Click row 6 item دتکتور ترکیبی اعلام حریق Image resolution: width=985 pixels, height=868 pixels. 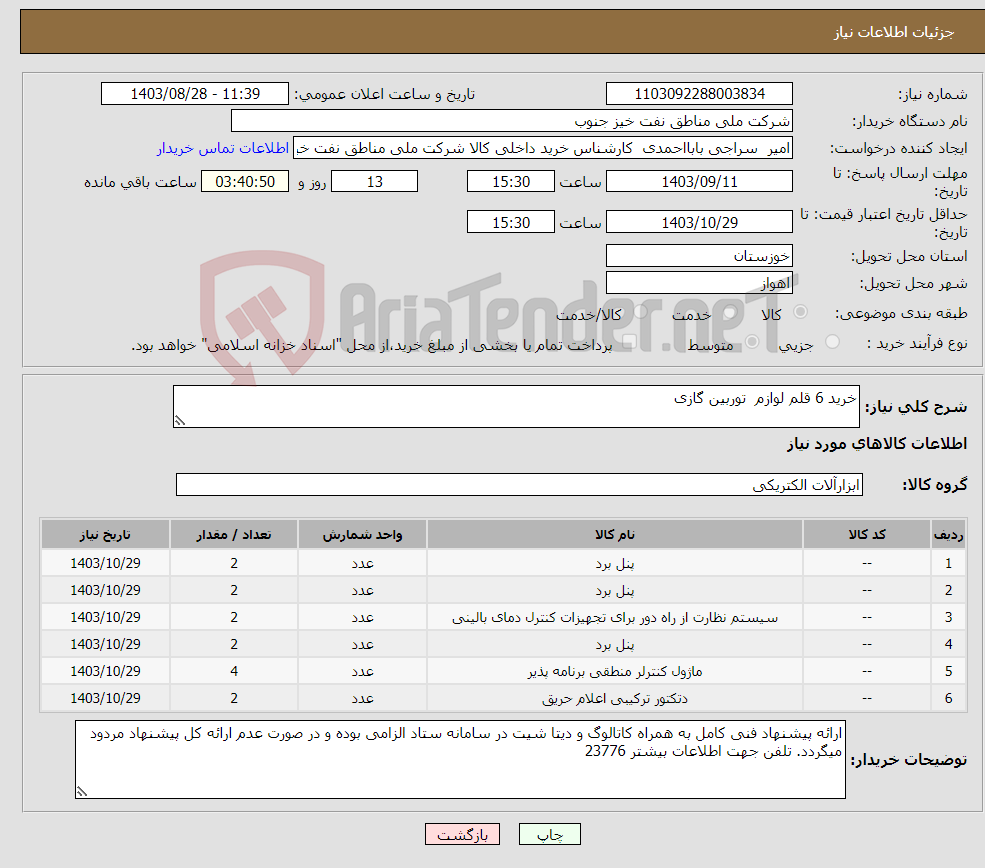pos(615,698)
